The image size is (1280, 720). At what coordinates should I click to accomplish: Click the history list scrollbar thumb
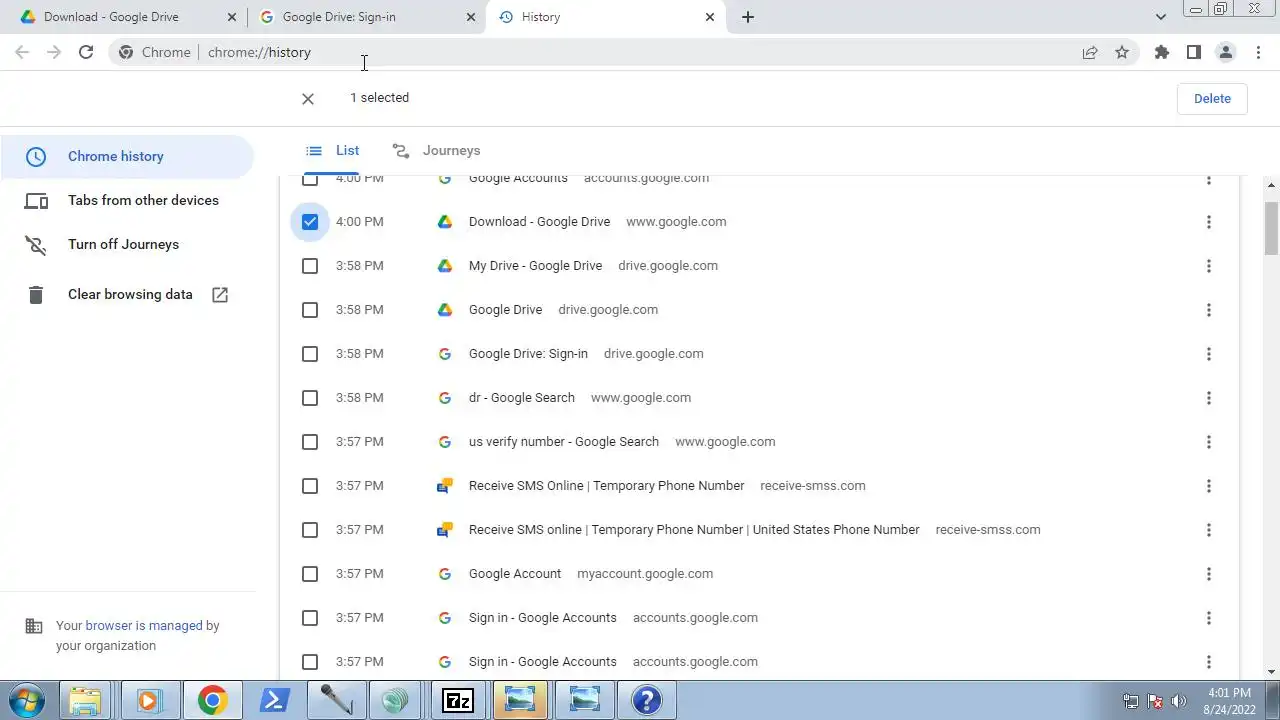click(x=1271, y=228)
